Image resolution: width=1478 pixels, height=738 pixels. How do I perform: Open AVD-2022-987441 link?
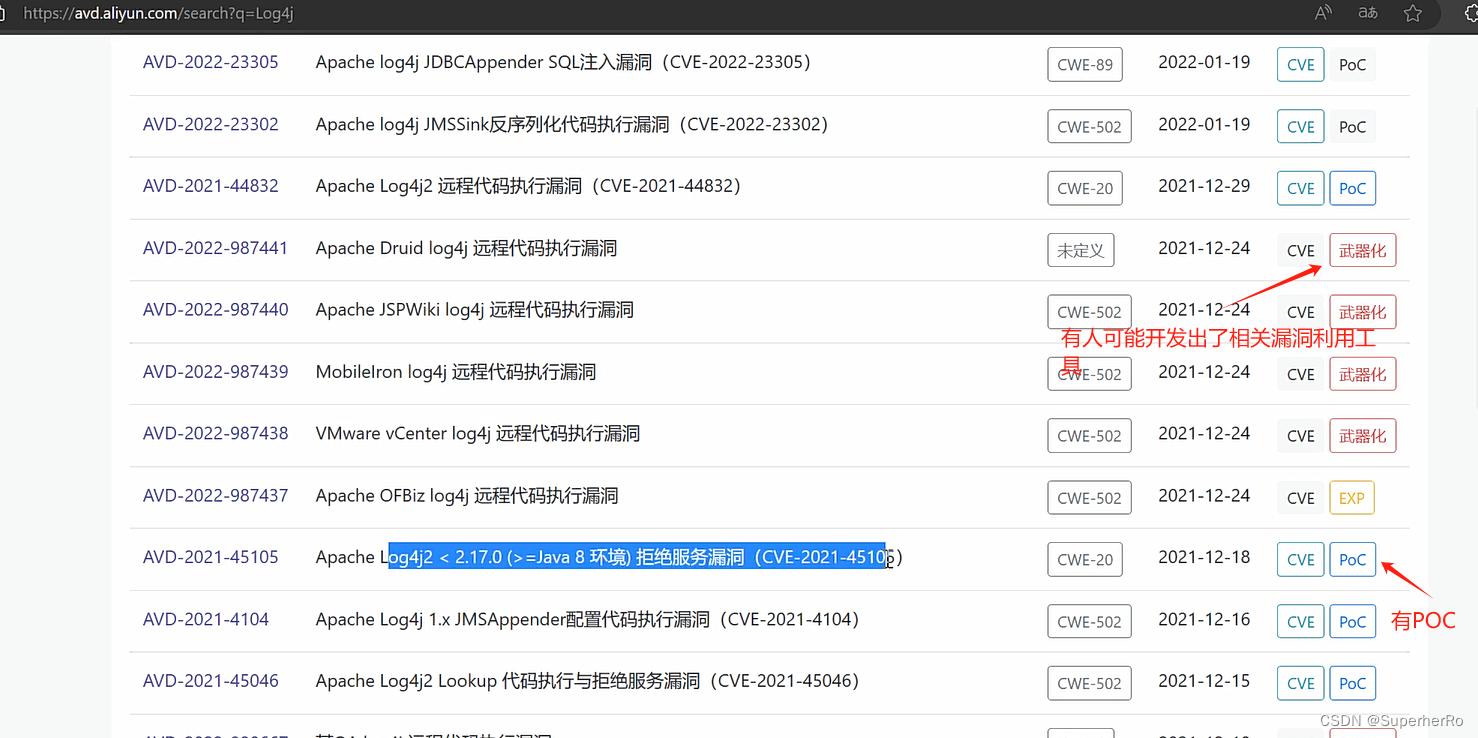[215, 248]
